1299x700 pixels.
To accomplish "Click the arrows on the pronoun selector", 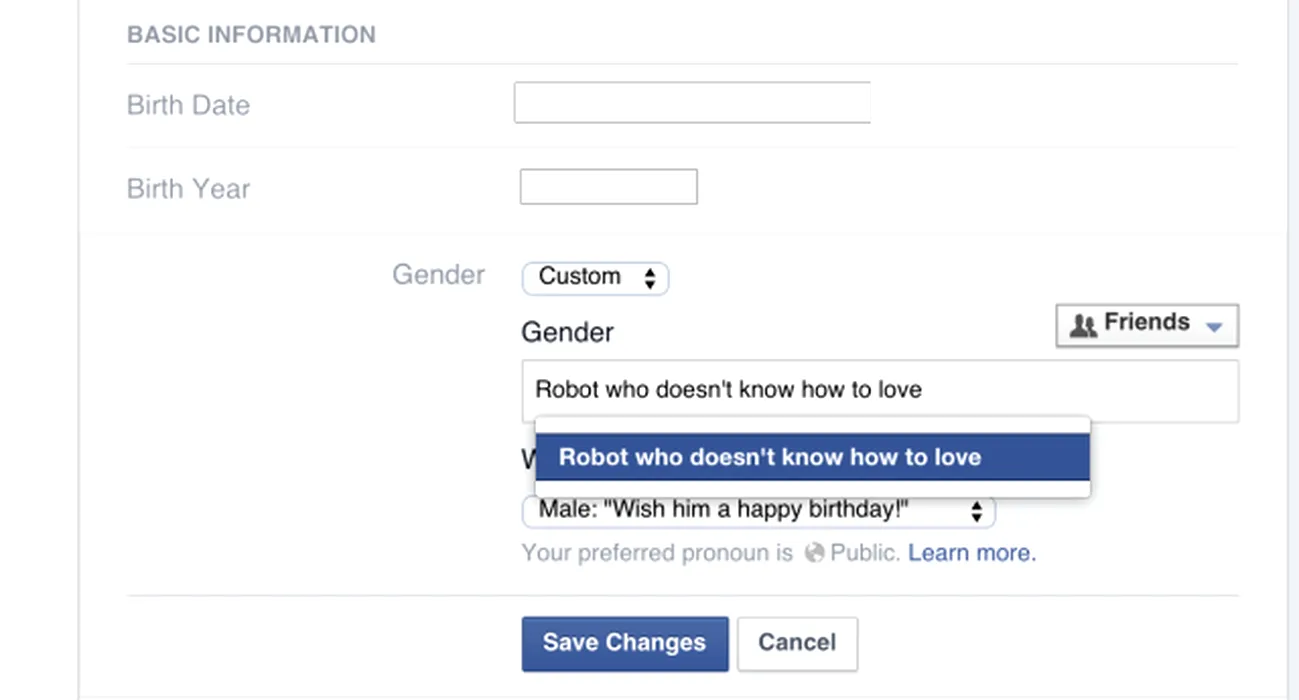I will coord(976,512).
